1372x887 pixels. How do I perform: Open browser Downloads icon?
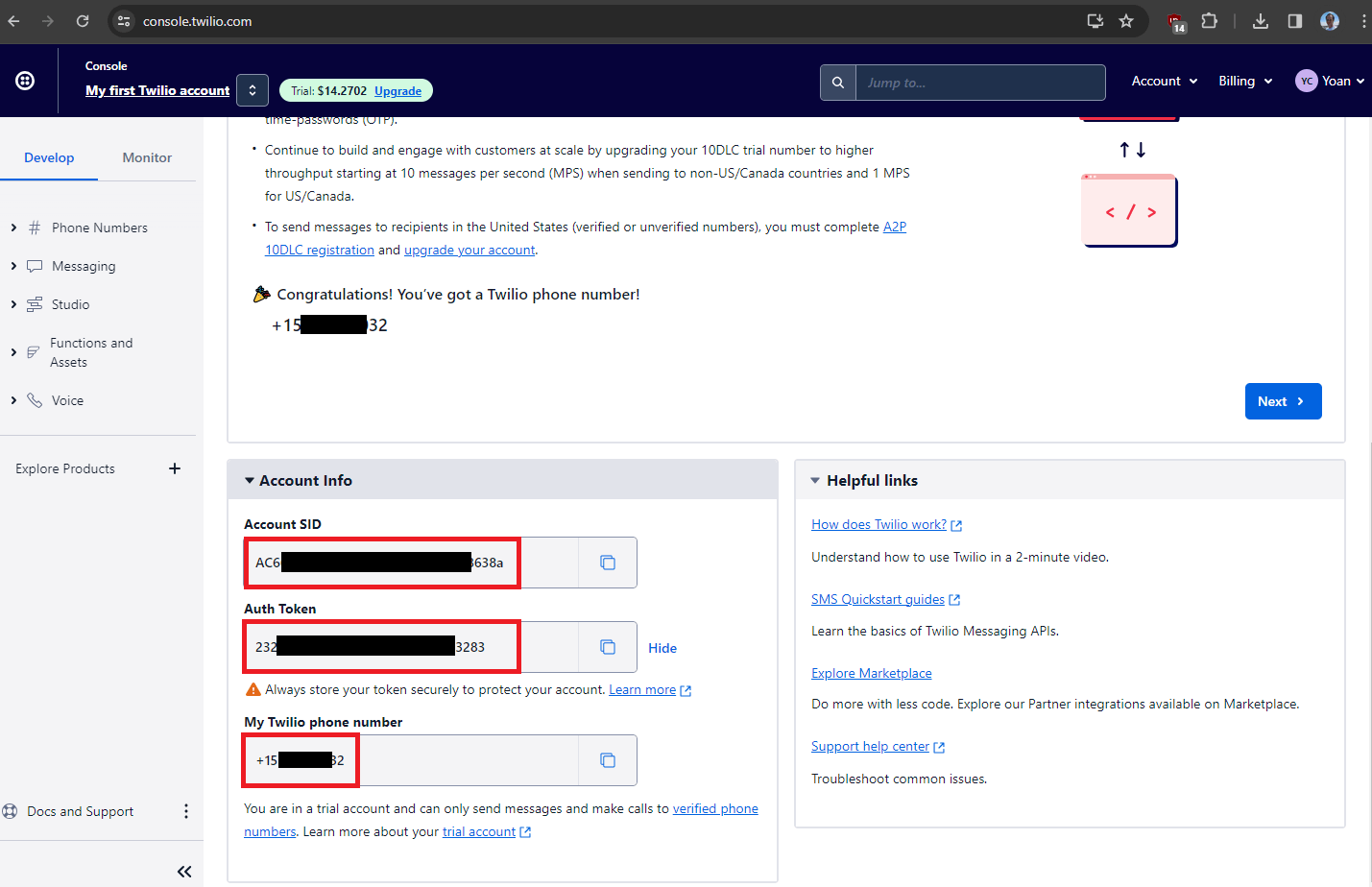tap(1261, 21)
